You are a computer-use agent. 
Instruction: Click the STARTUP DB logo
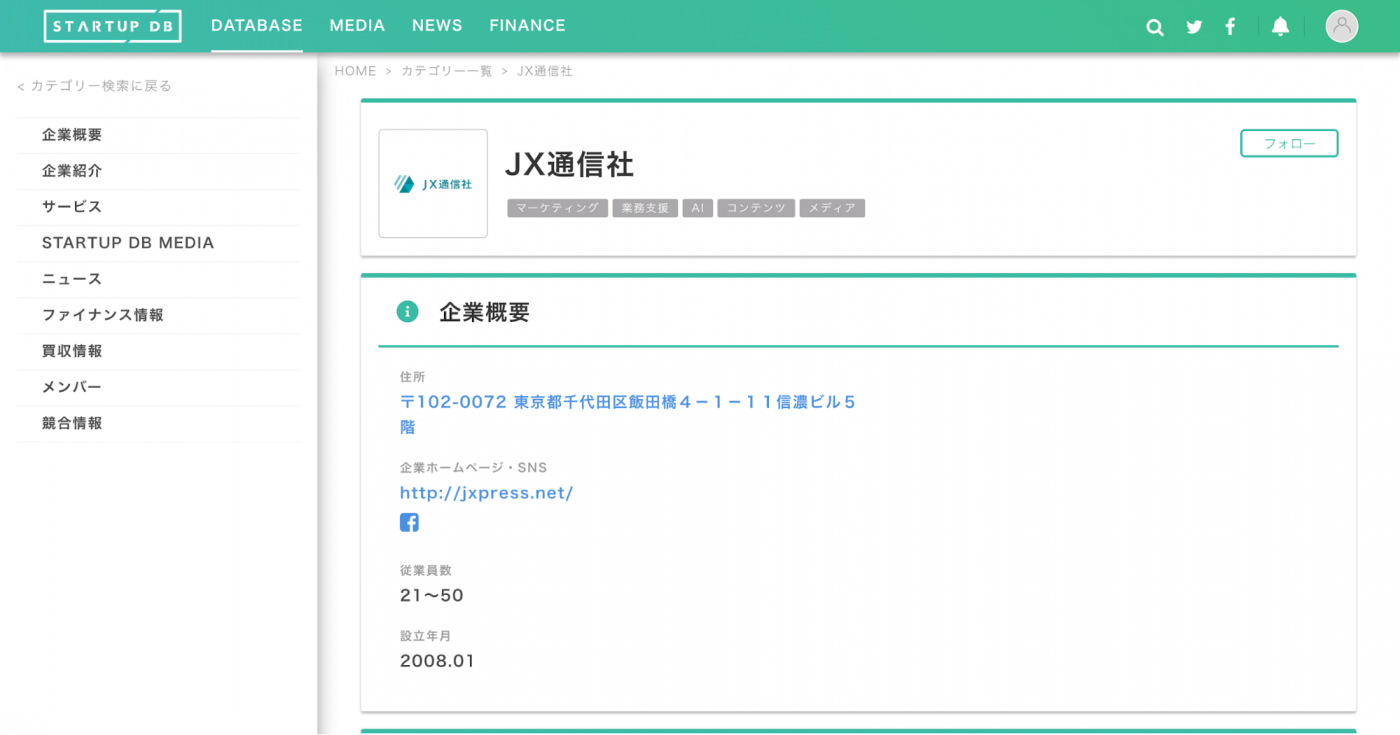coord(112,26)
